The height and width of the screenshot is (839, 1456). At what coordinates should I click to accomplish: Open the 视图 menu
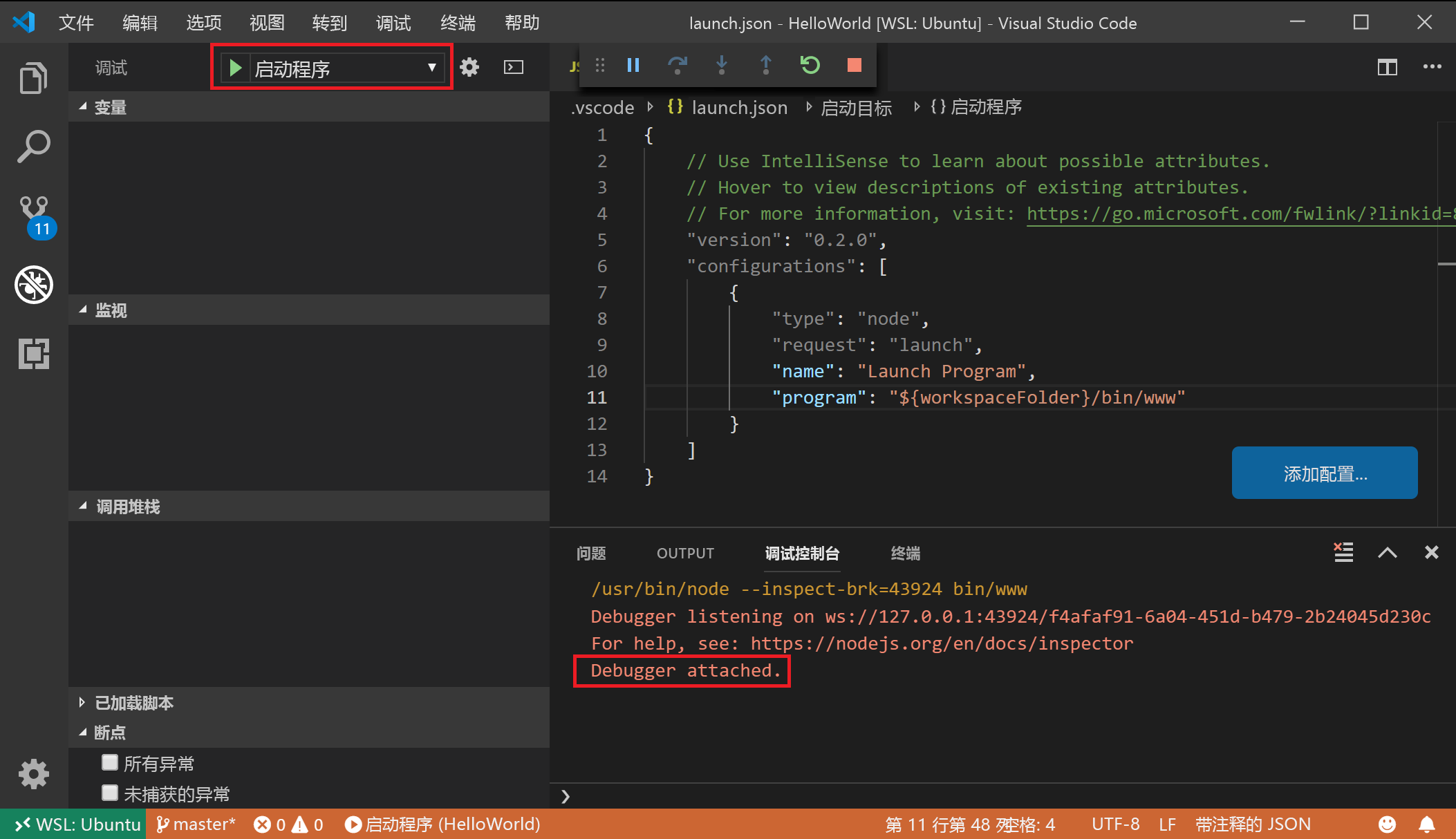click(267, 23)
